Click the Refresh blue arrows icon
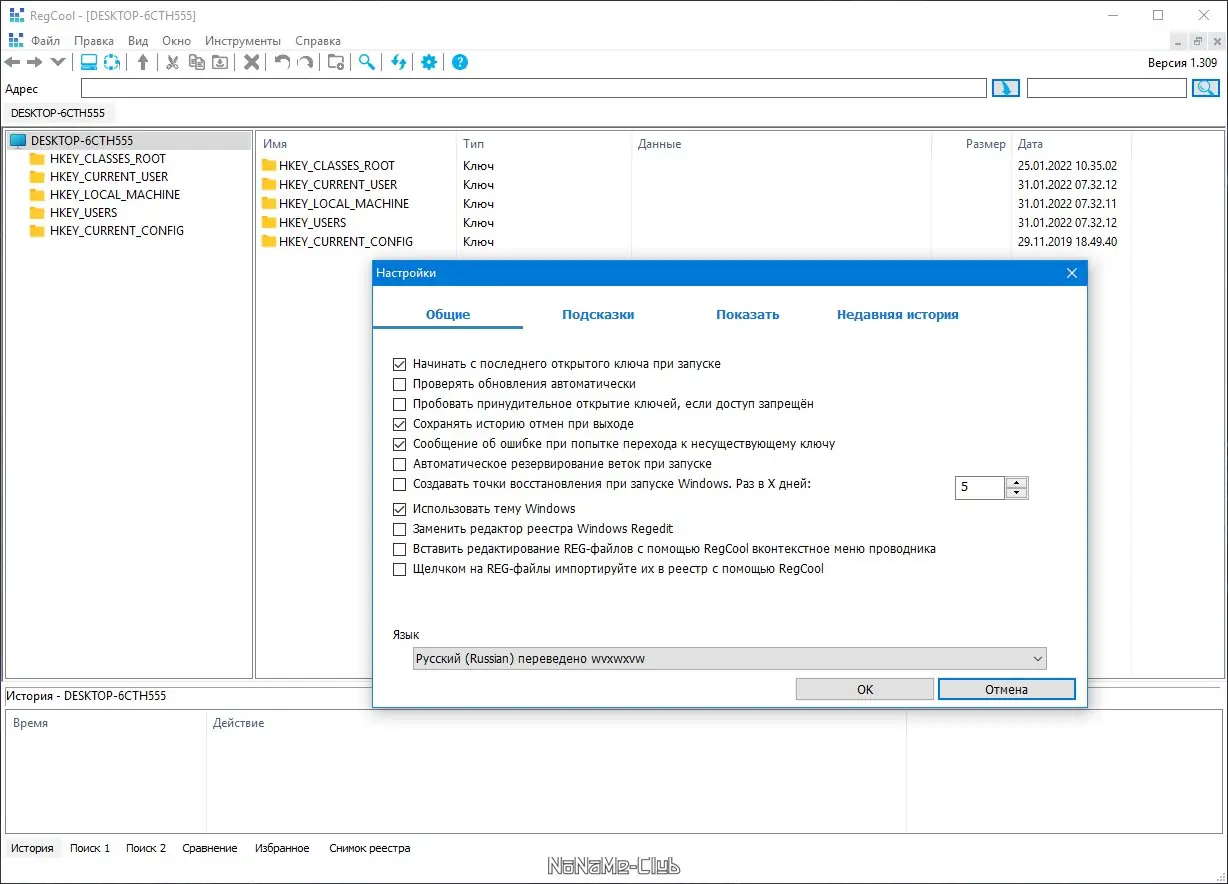The width and height of the screenshot is (1228, 884). pos(398,62)
